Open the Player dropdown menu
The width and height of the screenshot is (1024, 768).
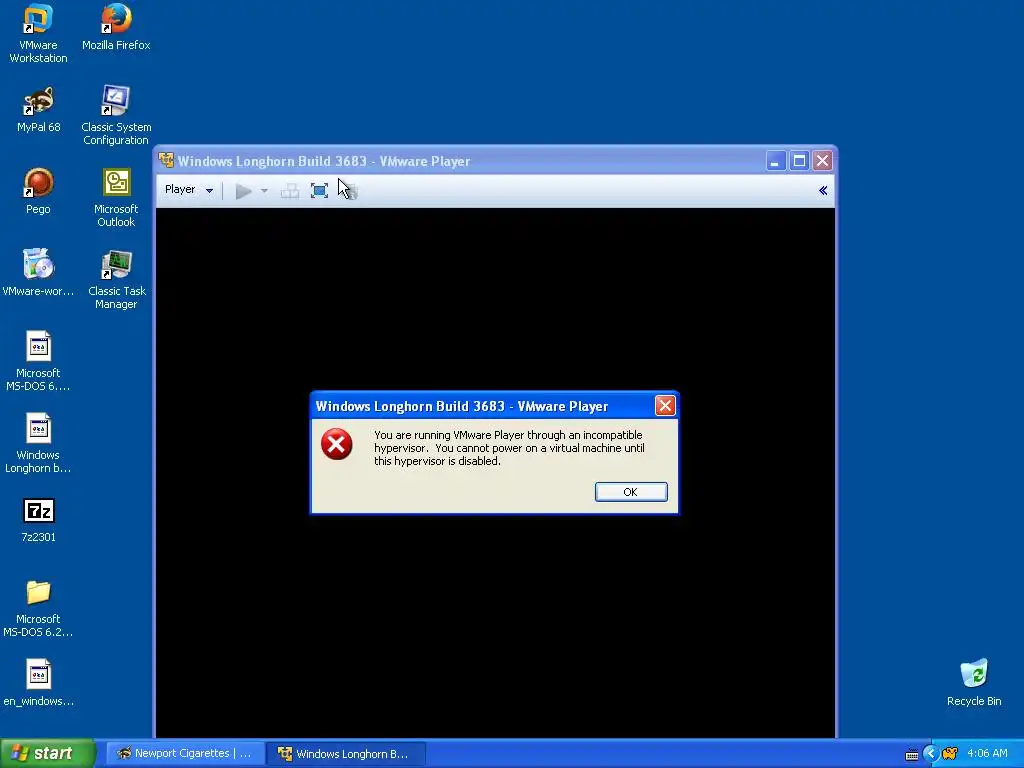click(189, 190)
